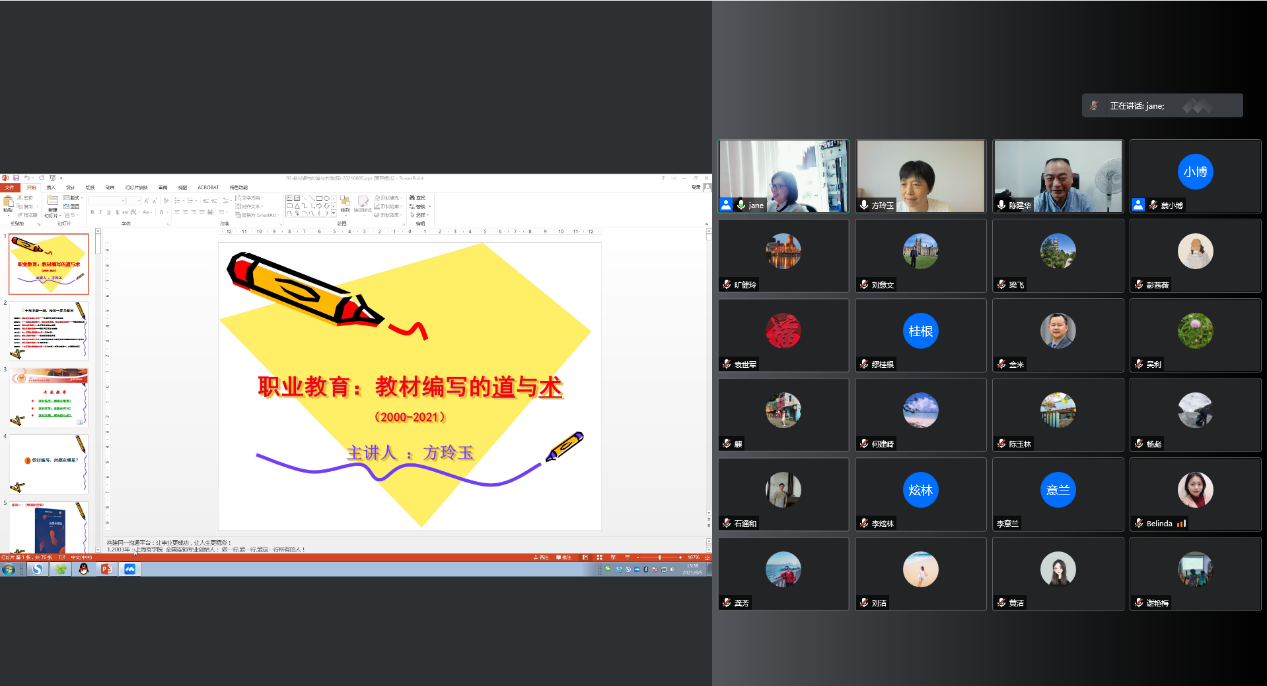
Task: Select slide 4 thumbnail in slide panel
Action: pyautogui.click(x=49, y=463)
